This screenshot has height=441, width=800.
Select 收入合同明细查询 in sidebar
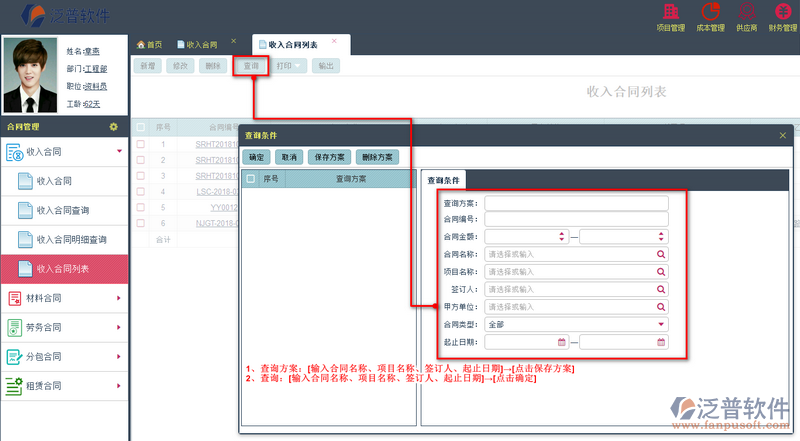71,240
